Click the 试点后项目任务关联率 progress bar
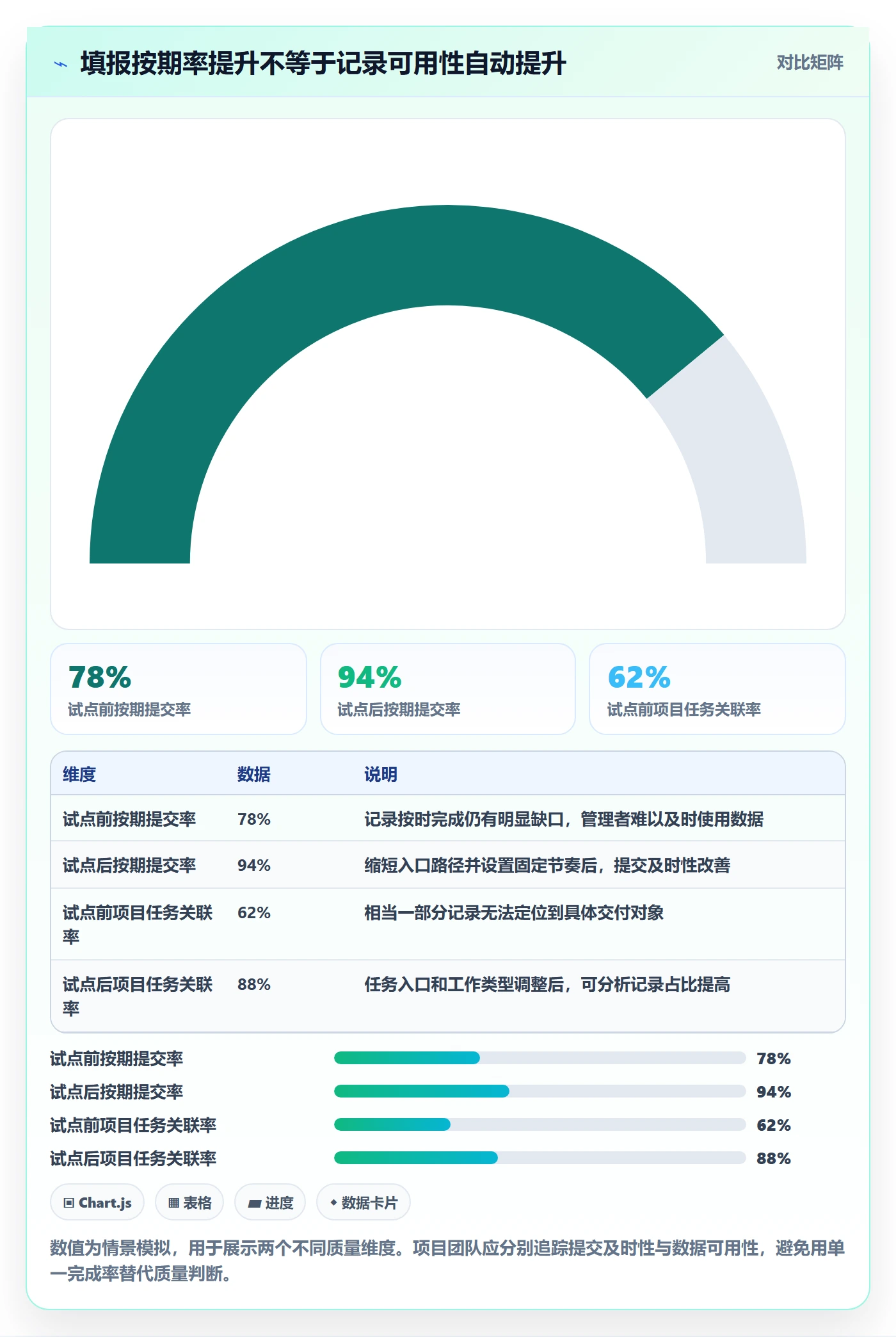 (x=540, y=1158)
